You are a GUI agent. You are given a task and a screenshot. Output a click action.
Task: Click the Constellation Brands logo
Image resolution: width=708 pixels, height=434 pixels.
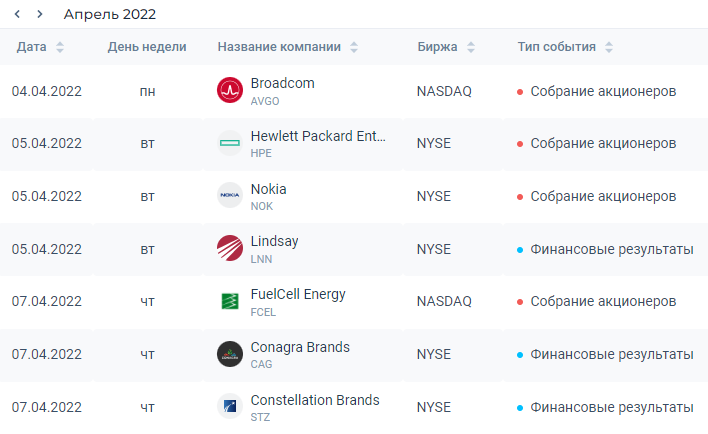pos(230,406)
